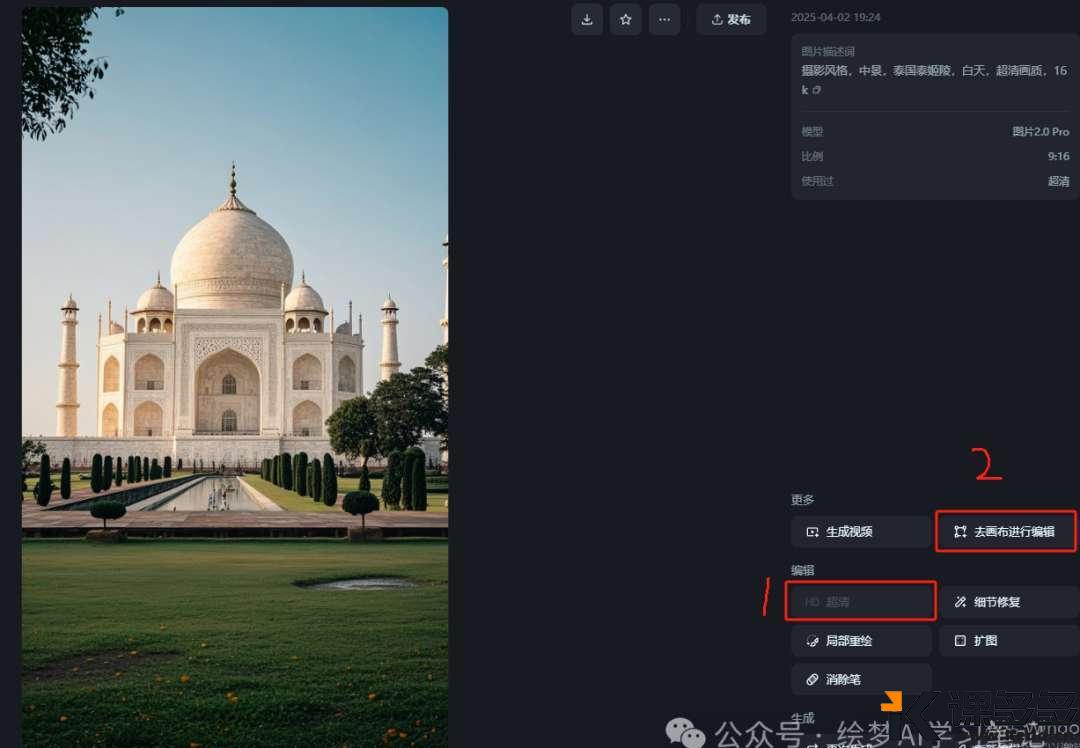The image size is (1080, 748).
Task: Click the HD 超清 upscale button
Action: [x=861, y=602]
